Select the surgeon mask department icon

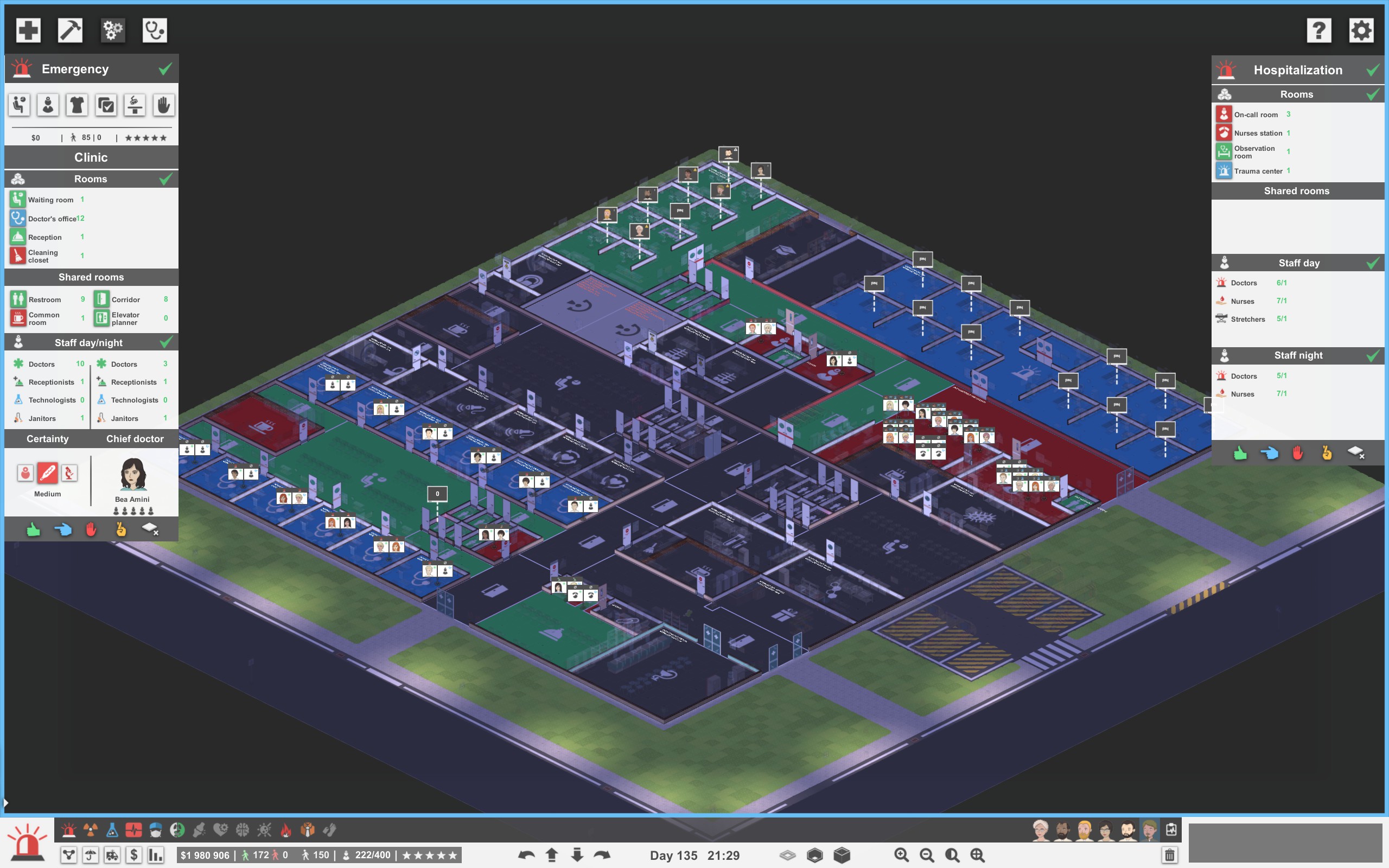pos(156,829)
